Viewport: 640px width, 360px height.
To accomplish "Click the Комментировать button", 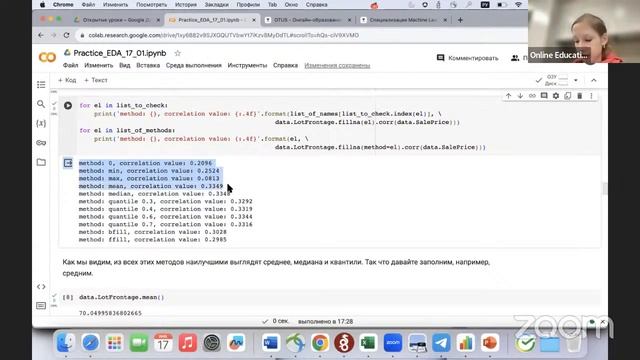I will [x=468, y=58].
